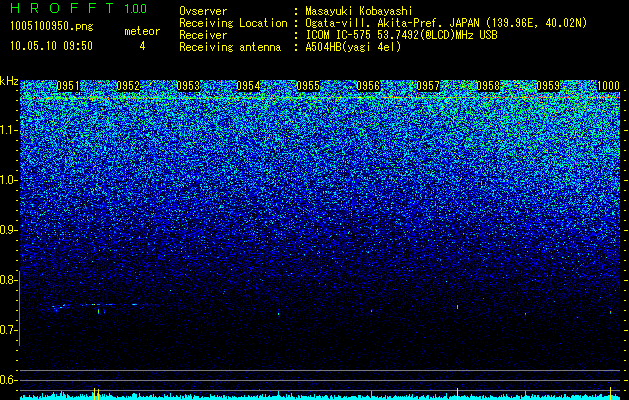This screenshot has height=400, width=629.
Task: Select the file name 1005100950.png
Action: [x=52, y=27]
